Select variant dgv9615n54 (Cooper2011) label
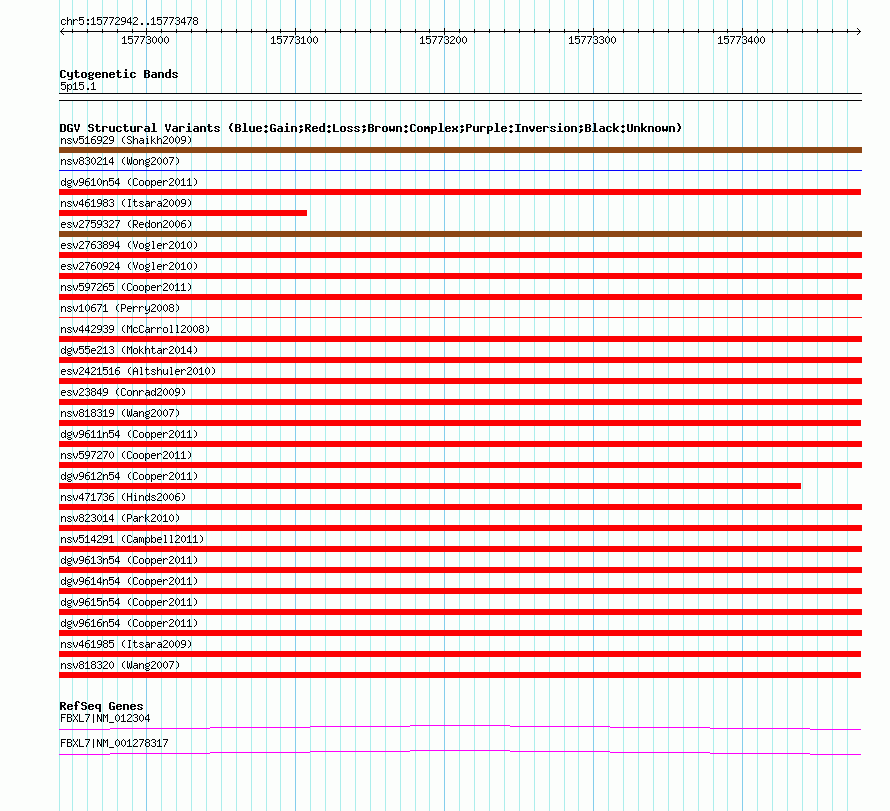The height and width of the screenshot is (811, 890). (129, 602)
